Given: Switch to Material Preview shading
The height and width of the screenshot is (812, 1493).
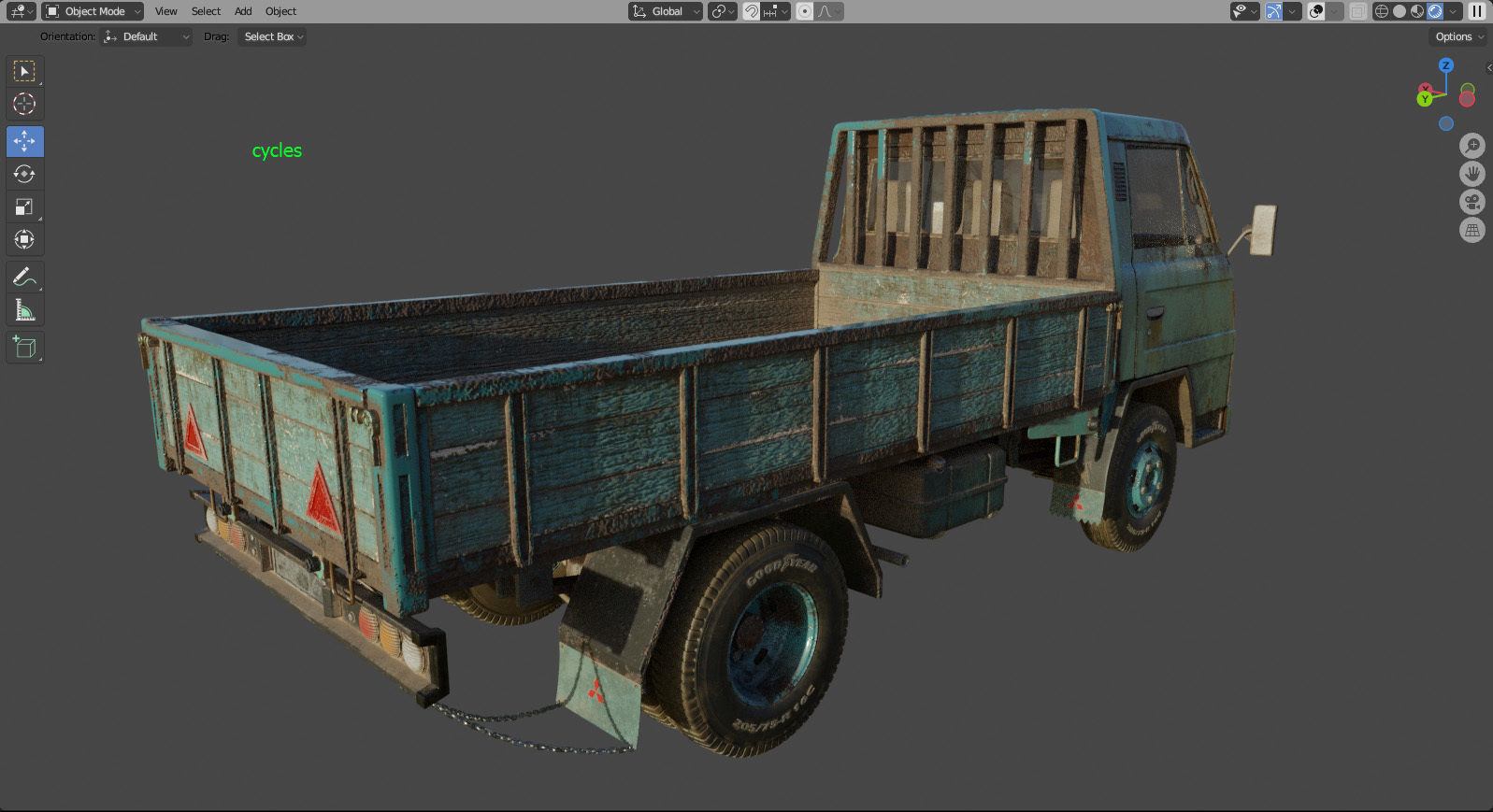Looking at the screenshot, I should click(x=1417, y=11).
